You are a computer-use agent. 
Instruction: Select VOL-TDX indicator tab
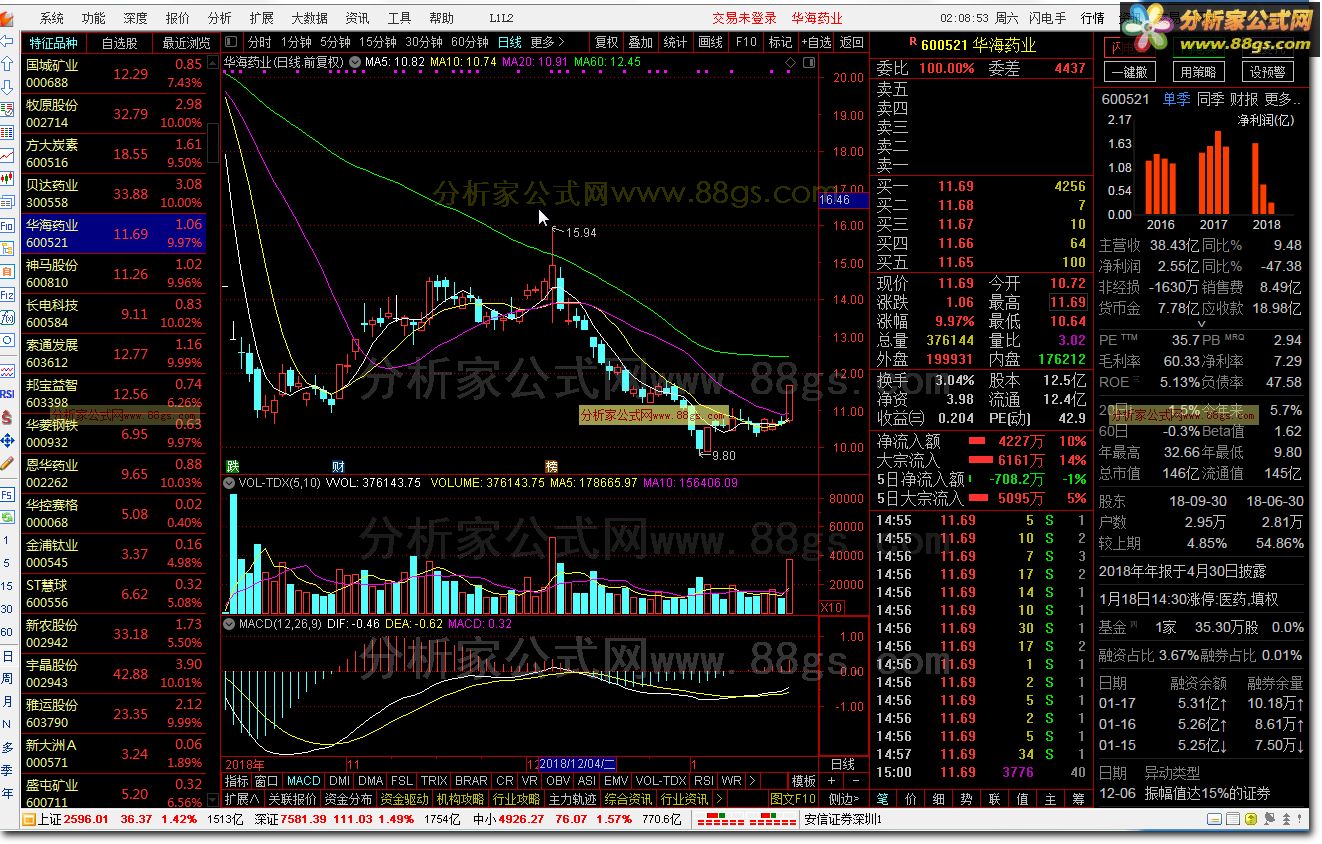point(661,781)
